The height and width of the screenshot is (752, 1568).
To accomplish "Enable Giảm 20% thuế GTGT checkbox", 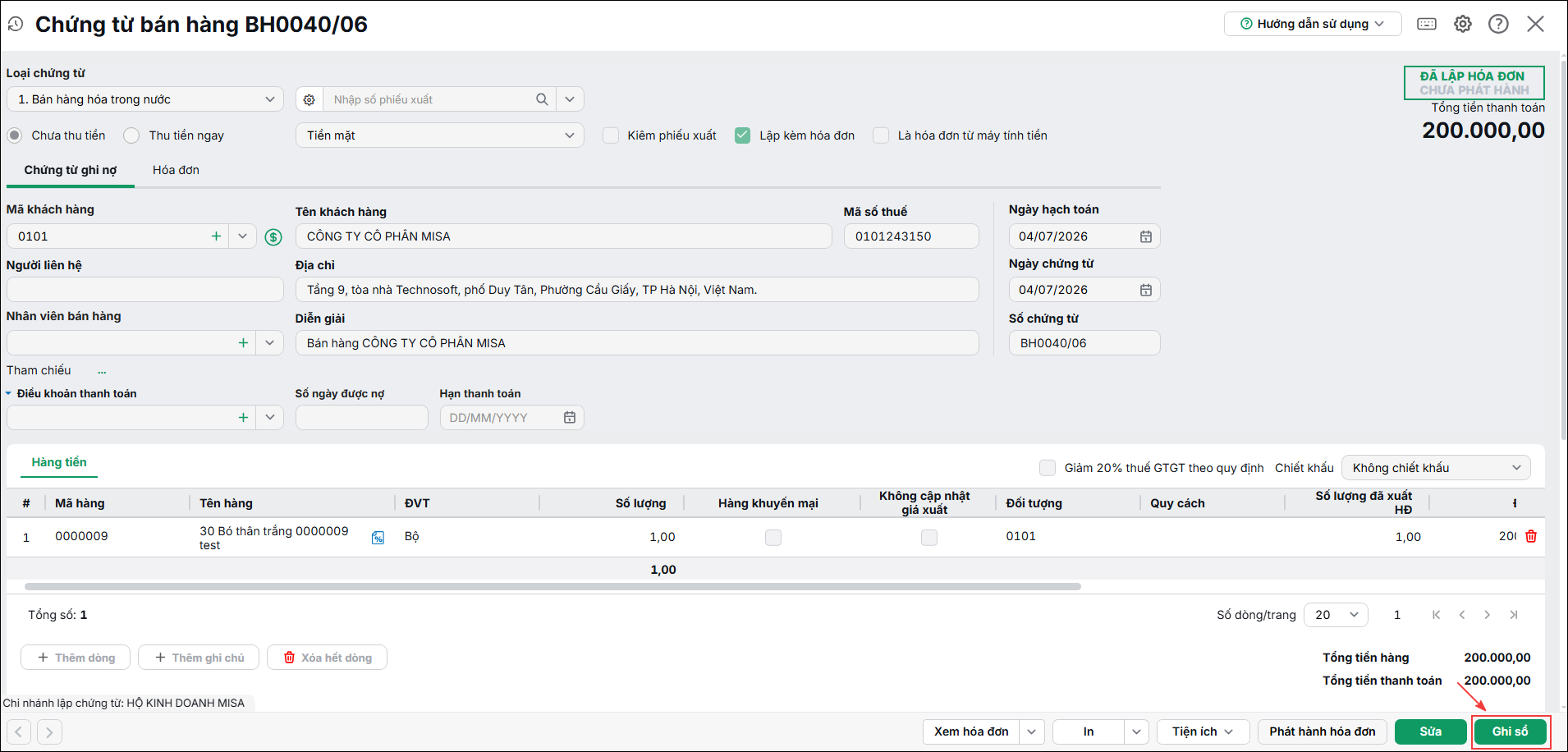I will pos(1048,468).
